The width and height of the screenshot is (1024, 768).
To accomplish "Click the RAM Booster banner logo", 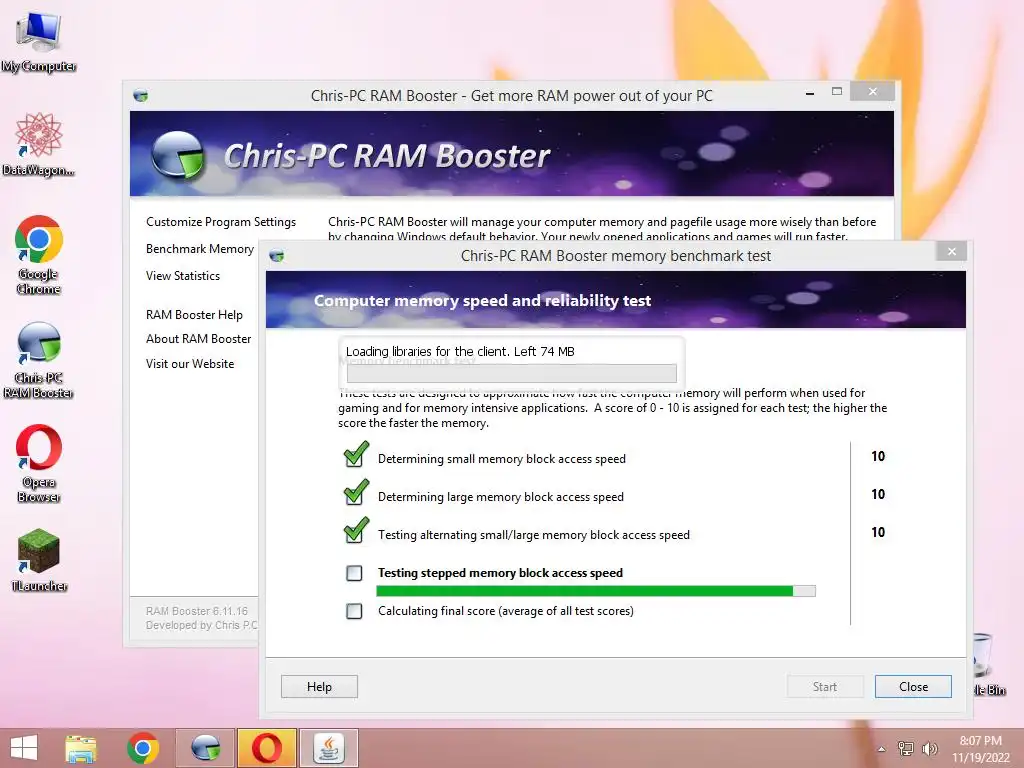I will [x=178, y=155].
